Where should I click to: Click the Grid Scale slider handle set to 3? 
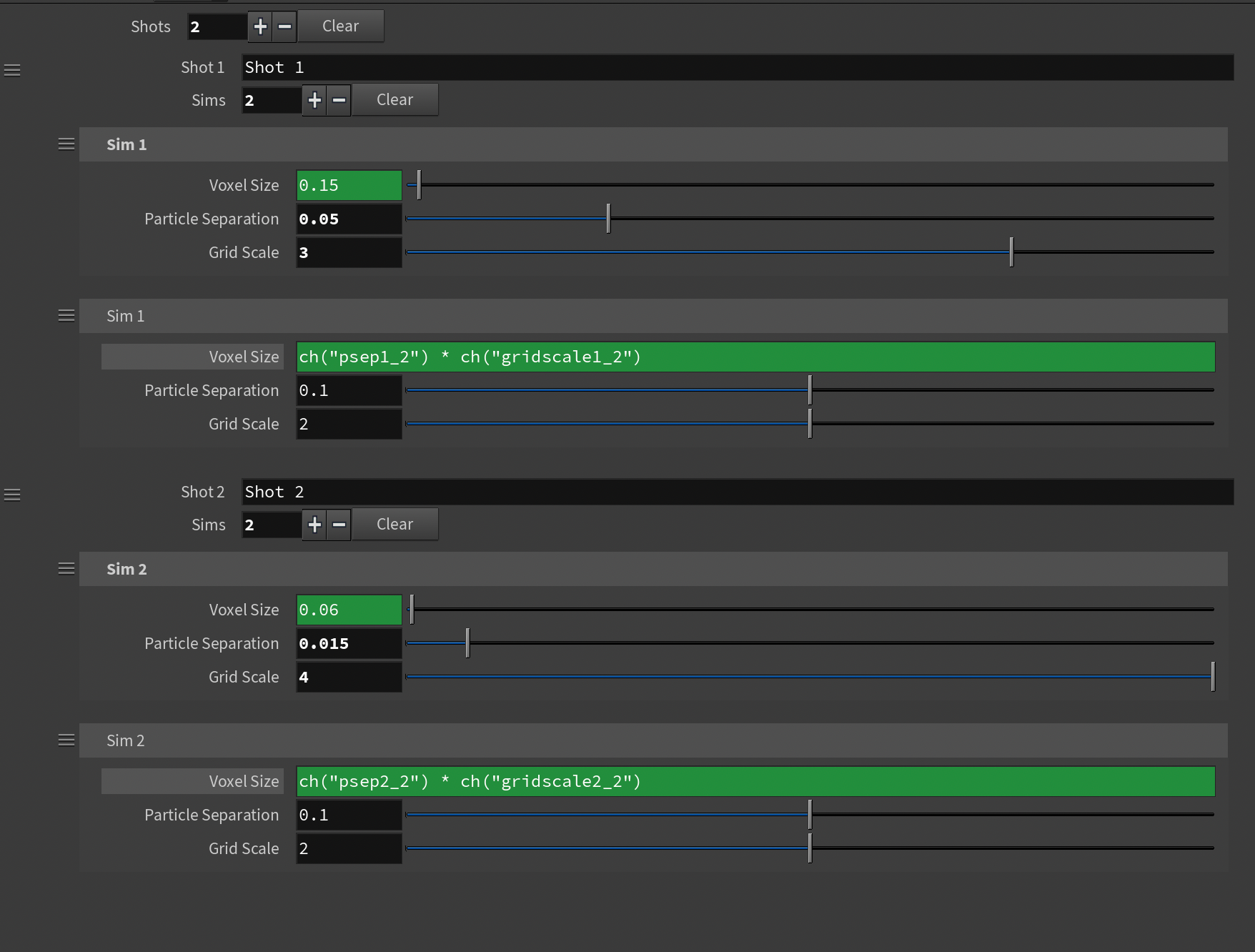click(1011, 252)
